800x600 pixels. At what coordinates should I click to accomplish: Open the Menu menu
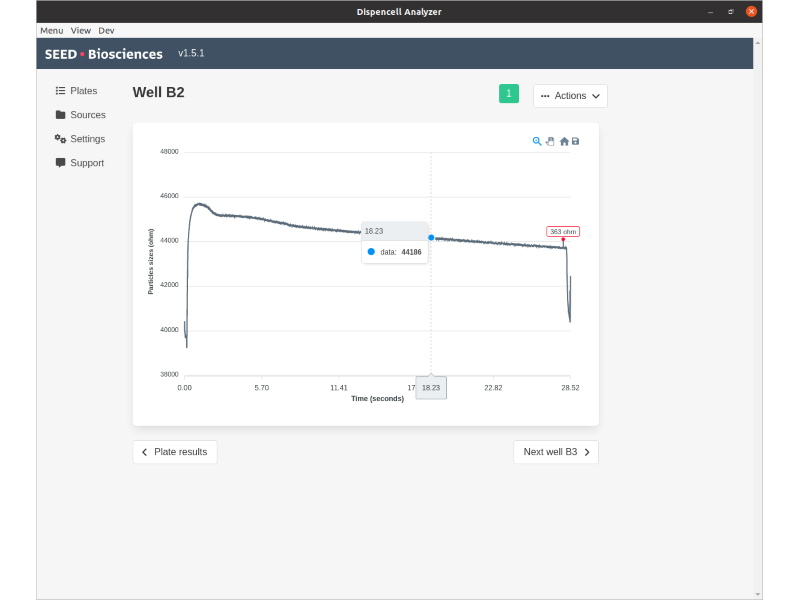52,31
